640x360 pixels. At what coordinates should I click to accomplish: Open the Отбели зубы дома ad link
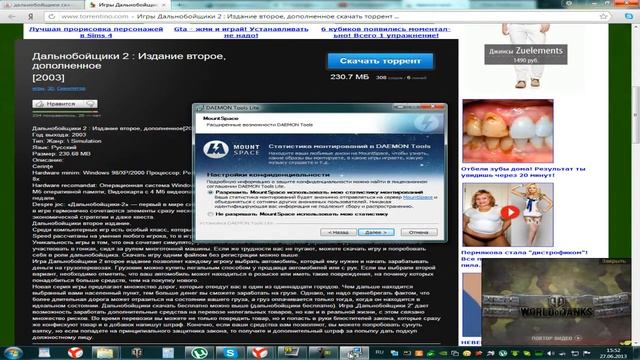(x=524, y=172)
